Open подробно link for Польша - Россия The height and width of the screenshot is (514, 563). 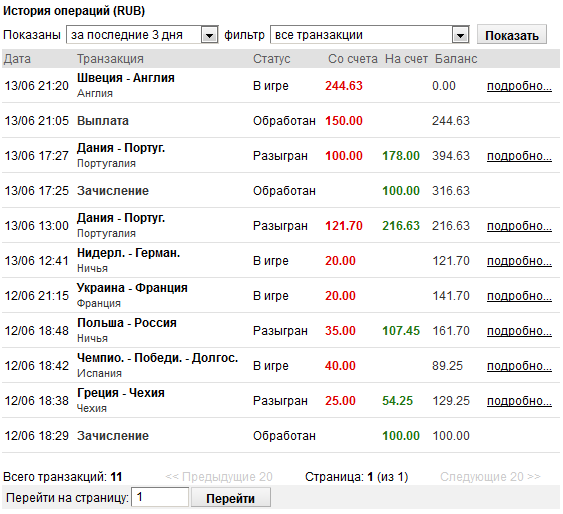point(519,331)
